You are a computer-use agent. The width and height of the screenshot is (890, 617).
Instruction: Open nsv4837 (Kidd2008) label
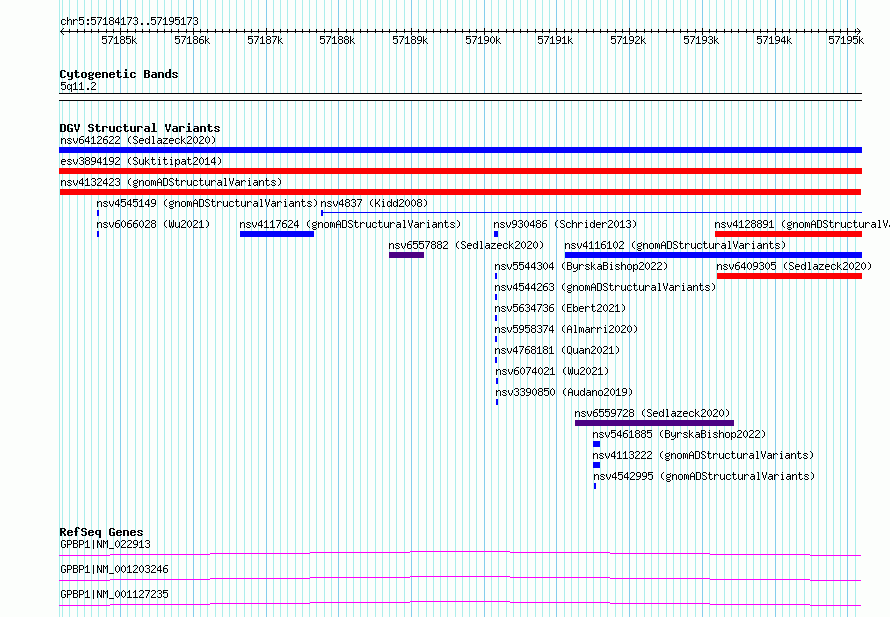click(374, 203)
